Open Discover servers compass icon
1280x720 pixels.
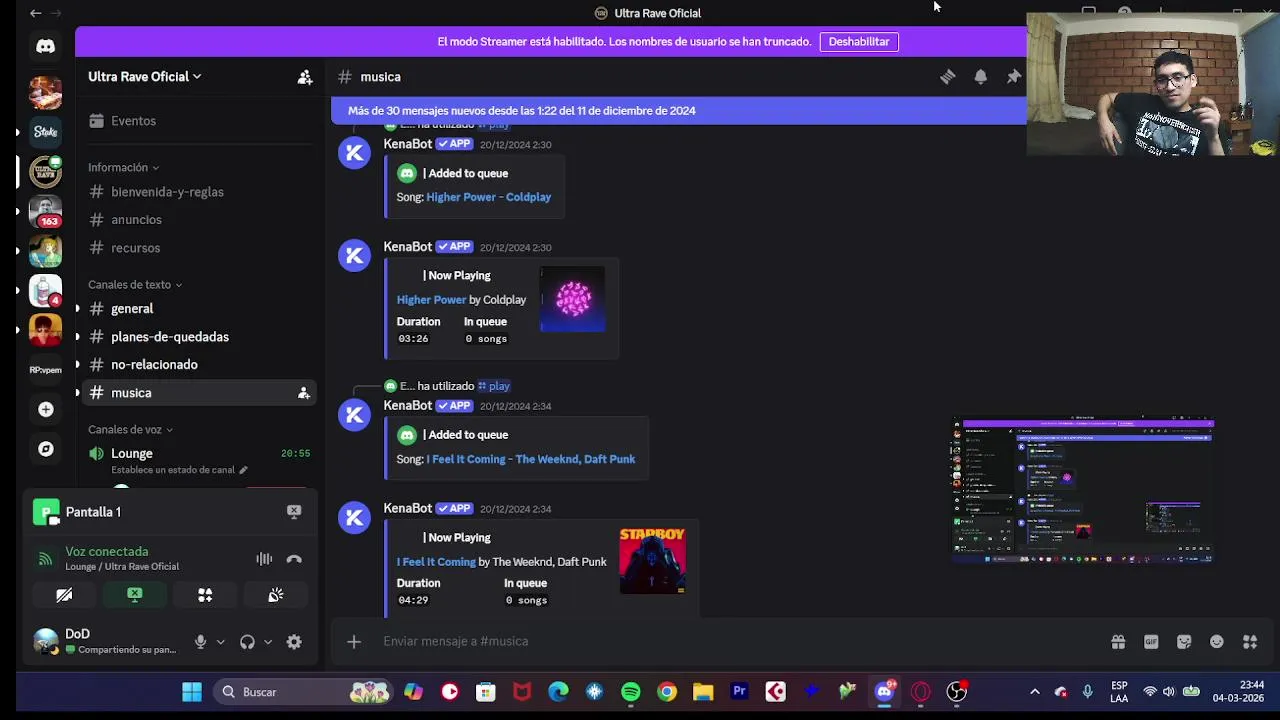click(x=45, y=449)
